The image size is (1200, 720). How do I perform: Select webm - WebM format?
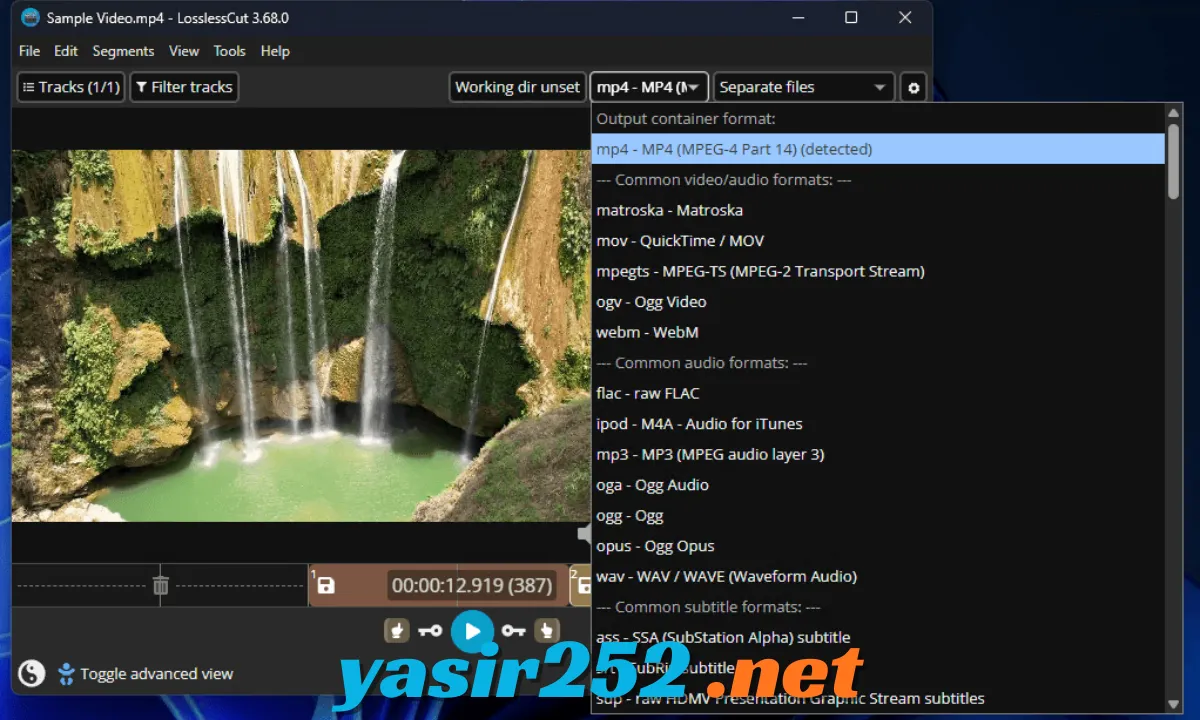tap(878, 332)
